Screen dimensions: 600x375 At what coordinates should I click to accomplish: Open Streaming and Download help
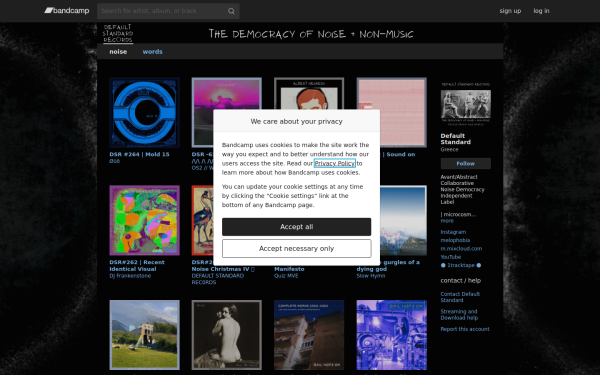coord(459,315)
